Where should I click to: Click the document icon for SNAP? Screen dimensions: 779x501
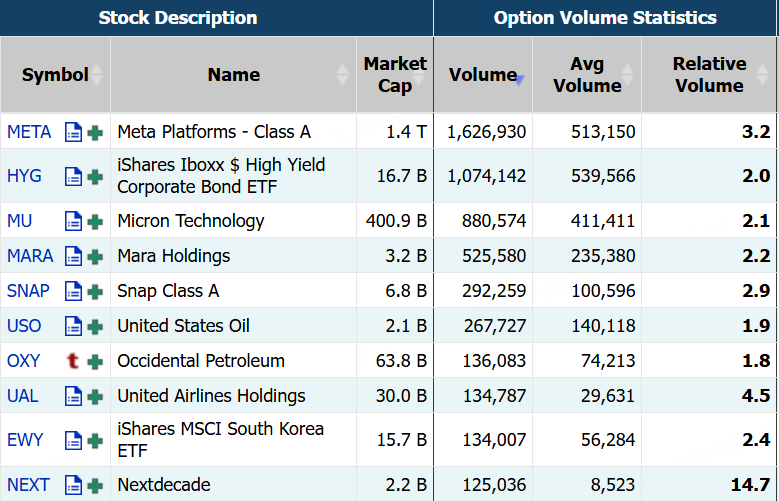click(73, 292)
